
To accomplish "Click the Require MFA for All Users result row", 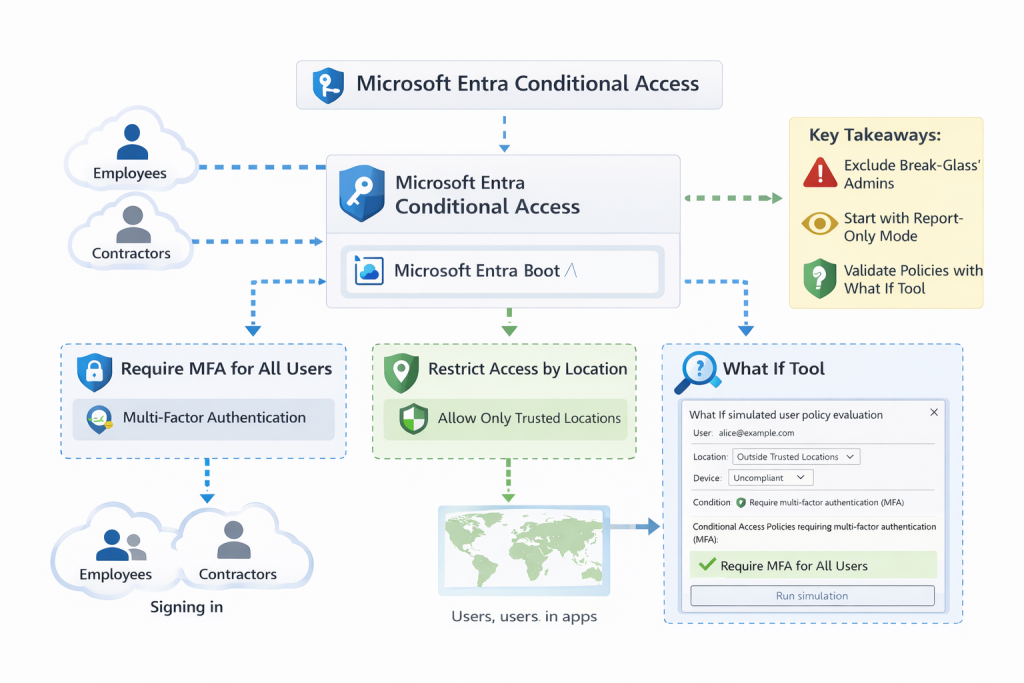I will coord(813,565).
